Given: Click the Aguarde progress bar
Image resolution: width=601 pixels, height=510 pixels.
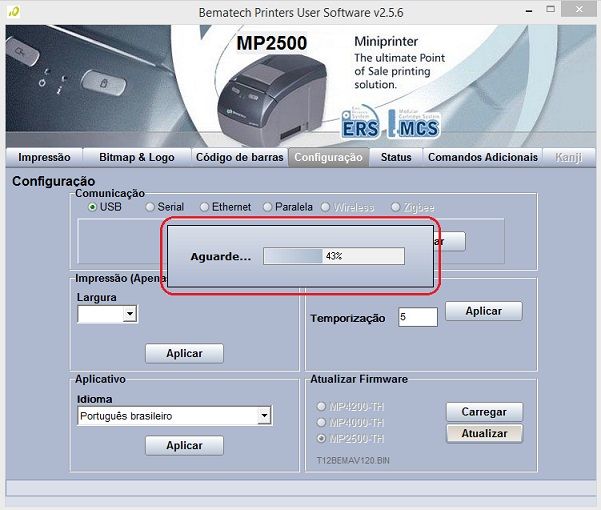Looking at the screenshot, I should (x=333, y=256).
